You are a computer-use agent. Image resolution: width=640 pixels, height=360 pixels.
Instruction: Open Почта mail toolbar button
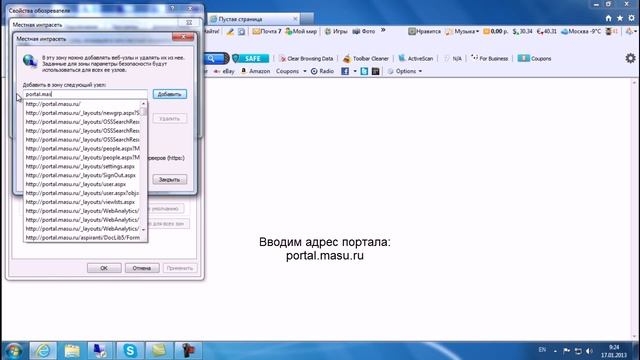pyautogui.click(x=267, y=31)
